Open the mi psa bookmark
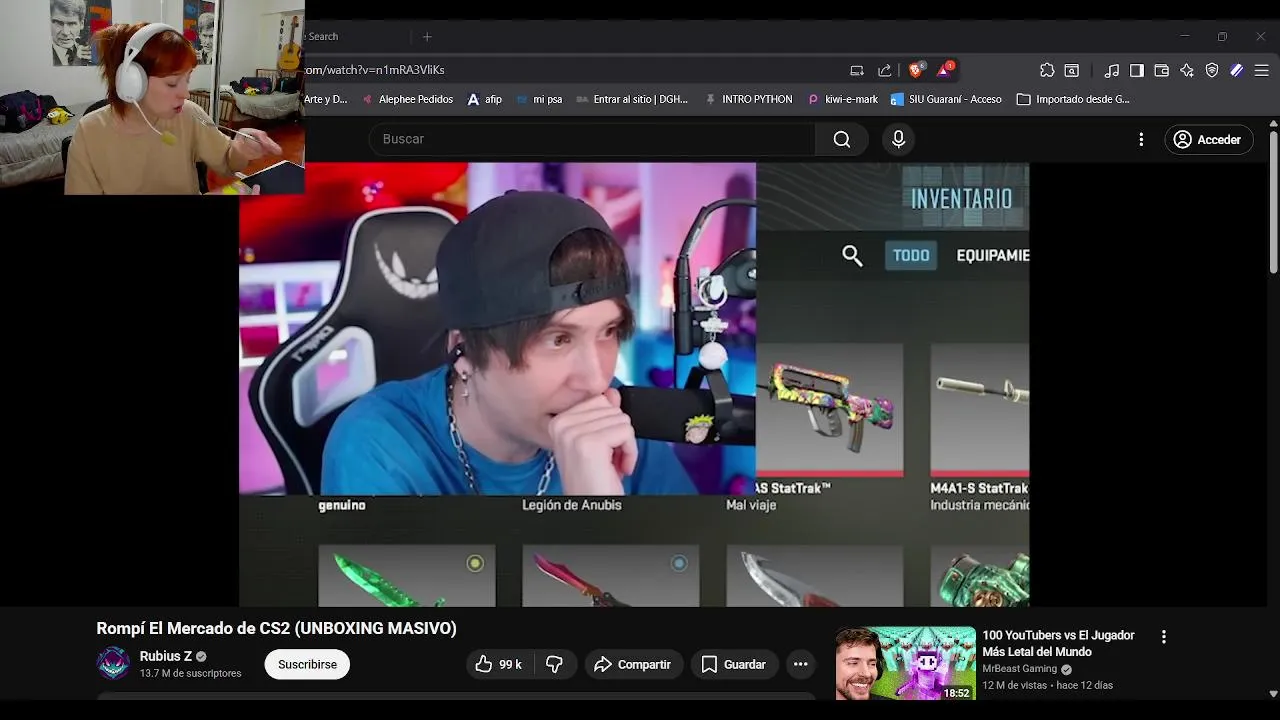 click(x=539, y=99)
